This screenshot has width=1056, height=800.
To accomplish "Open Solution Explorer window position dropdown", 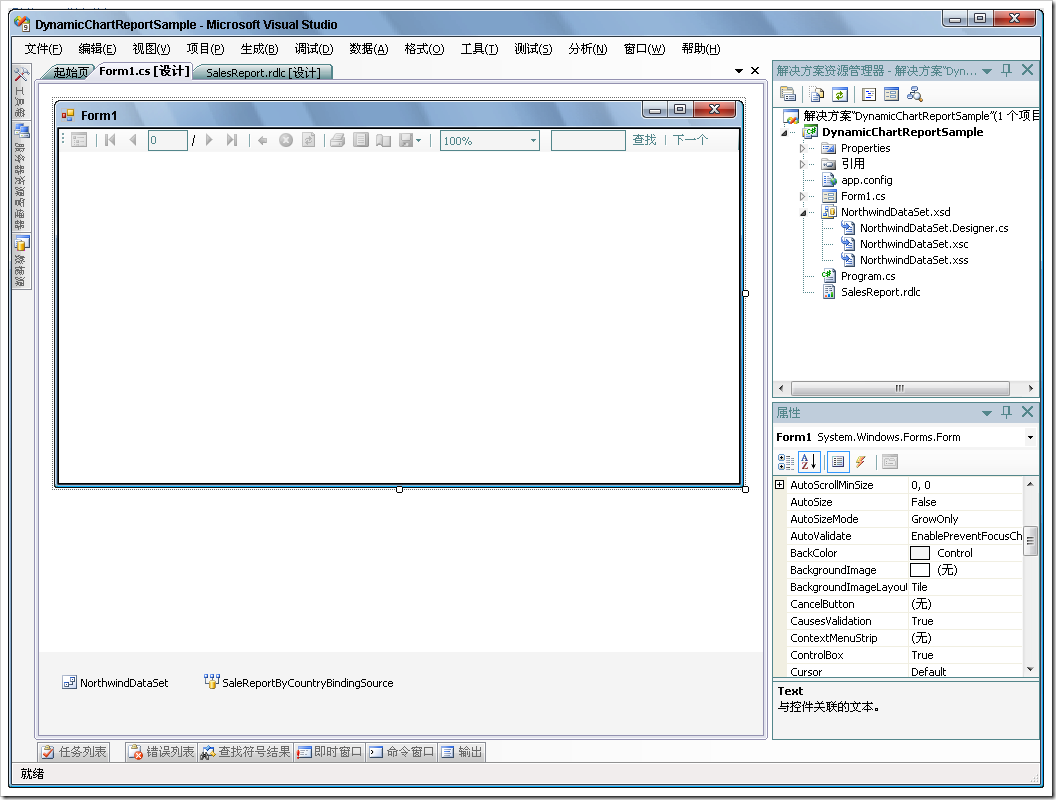I will coord(987,71).
